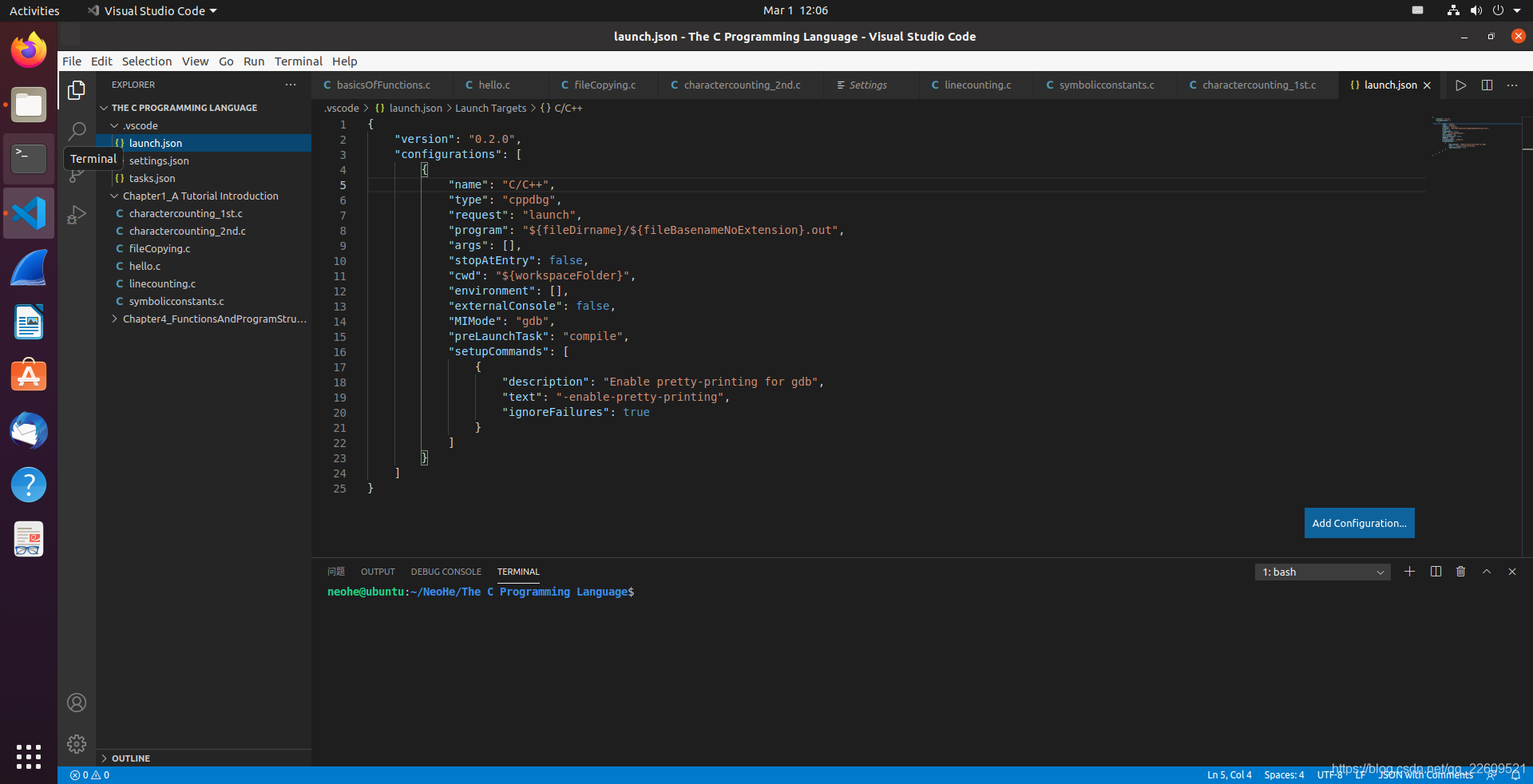The height and width of the screenshot is (784, 1533).
Task: Open the Selection menu
Action: coord(147,61)
